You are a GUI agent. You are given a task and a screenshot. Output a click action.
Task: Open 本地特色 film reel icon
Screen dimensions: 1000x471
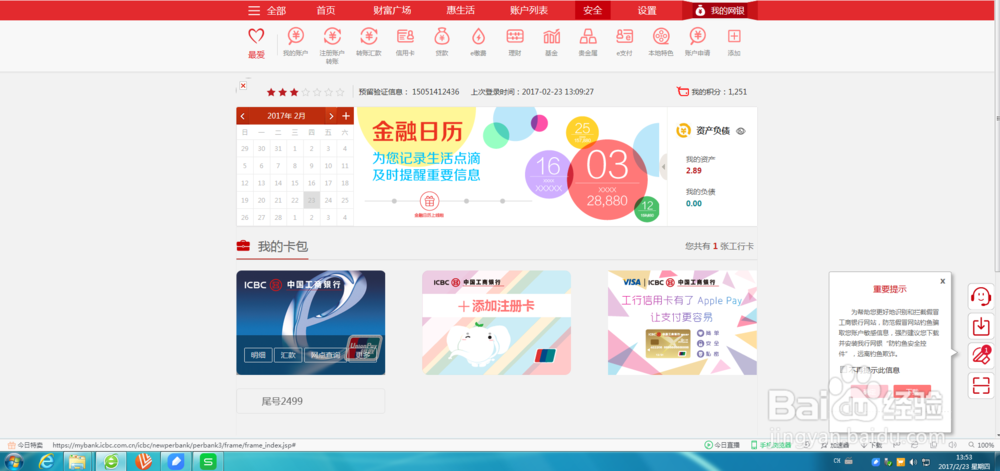661,36
